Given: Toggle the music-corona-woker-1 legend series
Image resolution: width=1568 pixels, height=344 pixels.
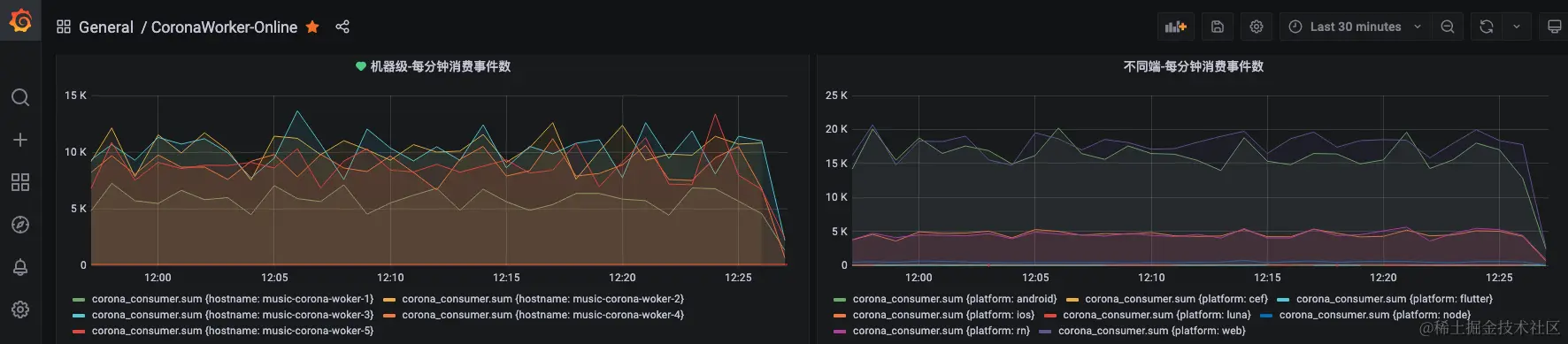Looking at the screenshot, I should [x=233, y=299].
